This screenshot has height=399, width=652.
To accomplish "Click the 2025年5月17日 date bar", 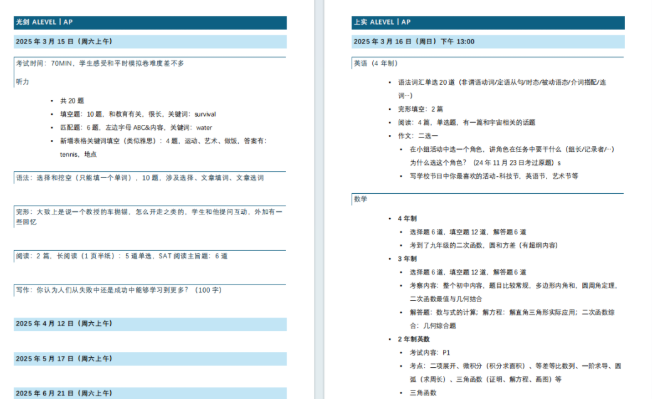I will (x=150, y=359).
